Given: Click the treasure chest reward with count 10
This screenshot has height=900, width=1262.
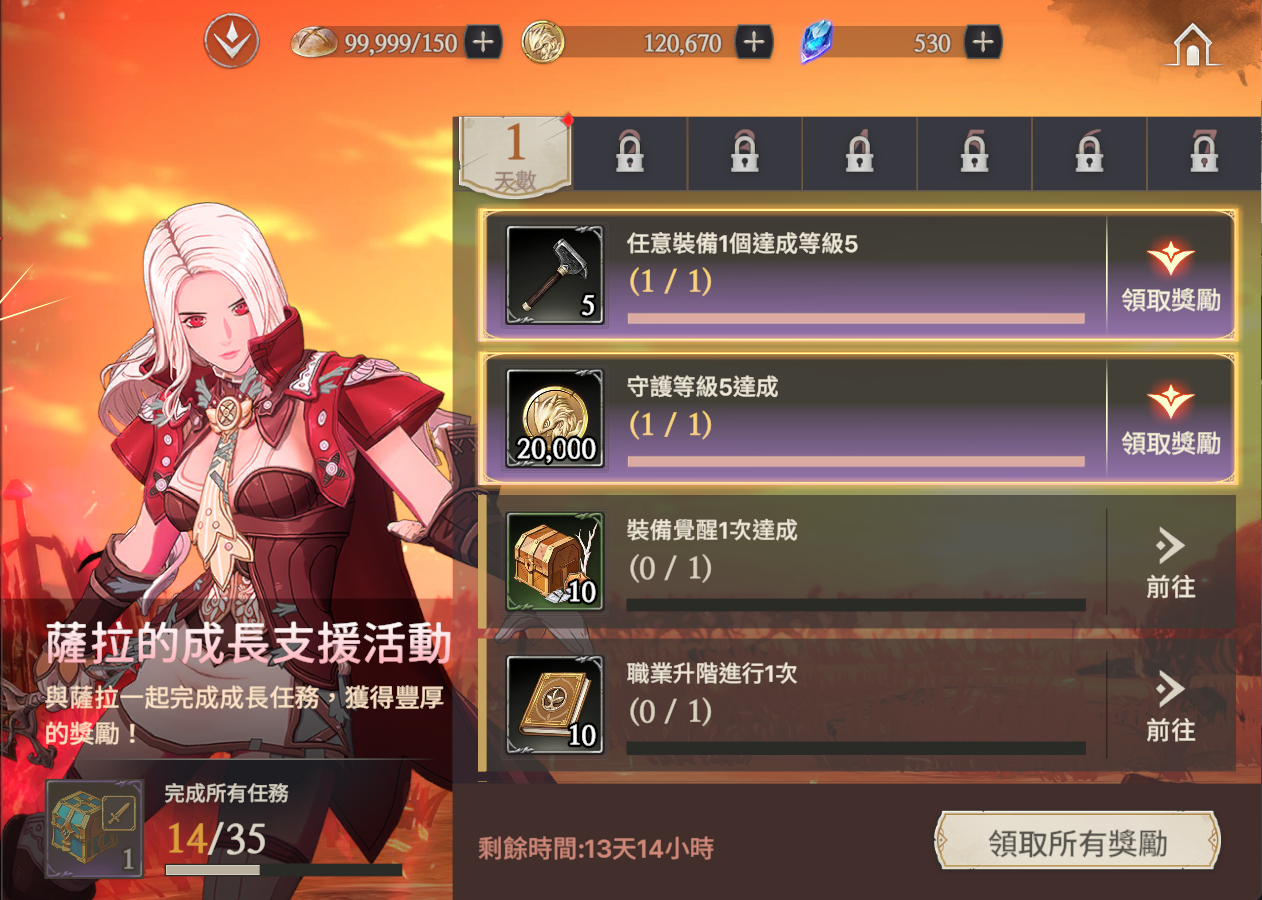Looking at the screenshot, I should [555, 561].
